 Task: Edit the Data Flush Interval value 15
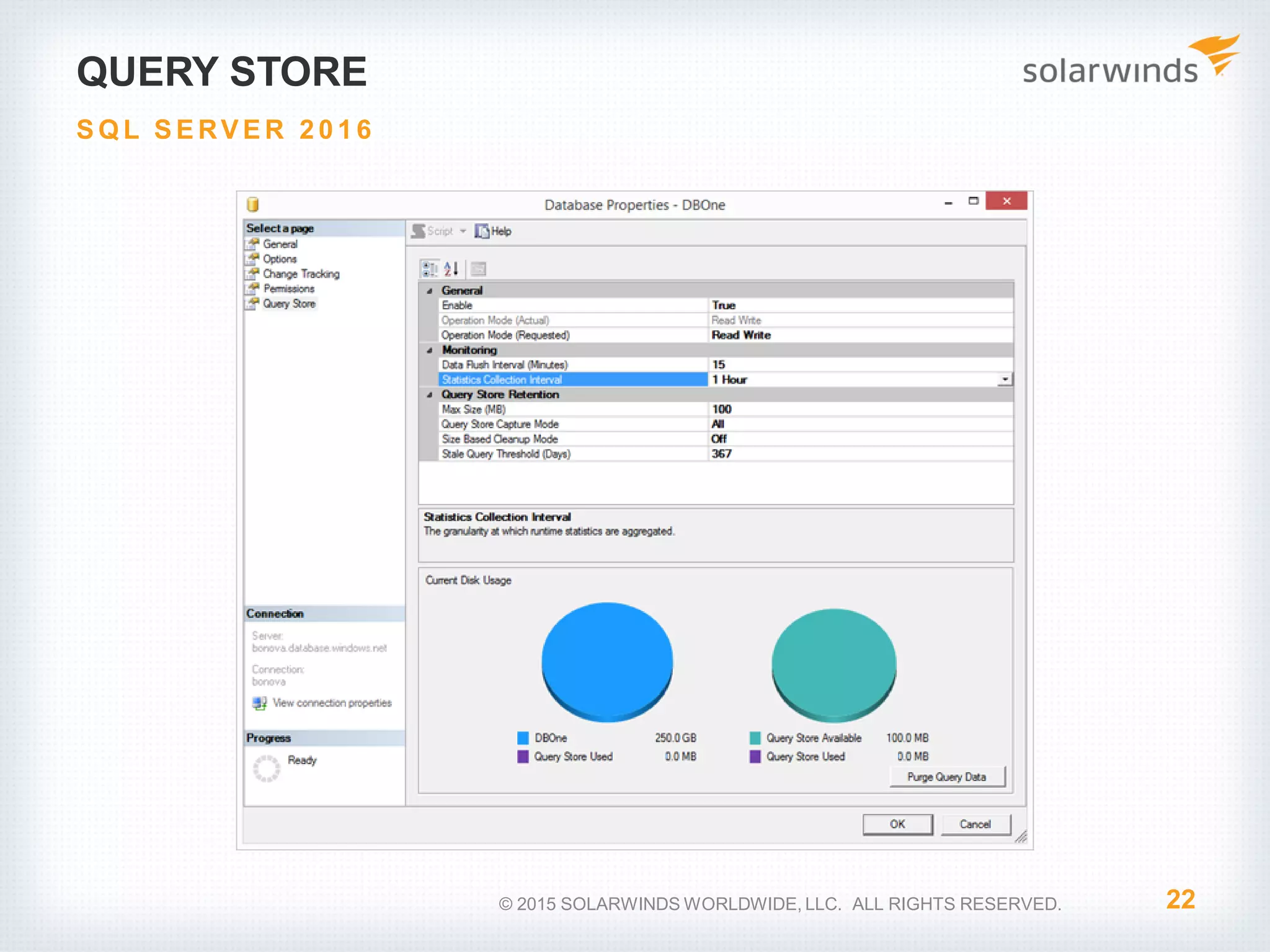tap(719, 365)
